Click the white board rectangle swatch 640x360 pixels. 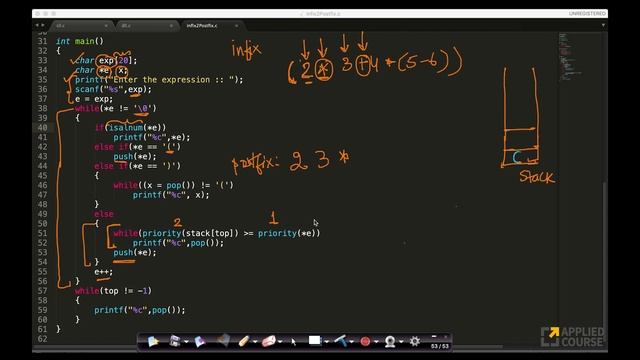tap(315, 340)
